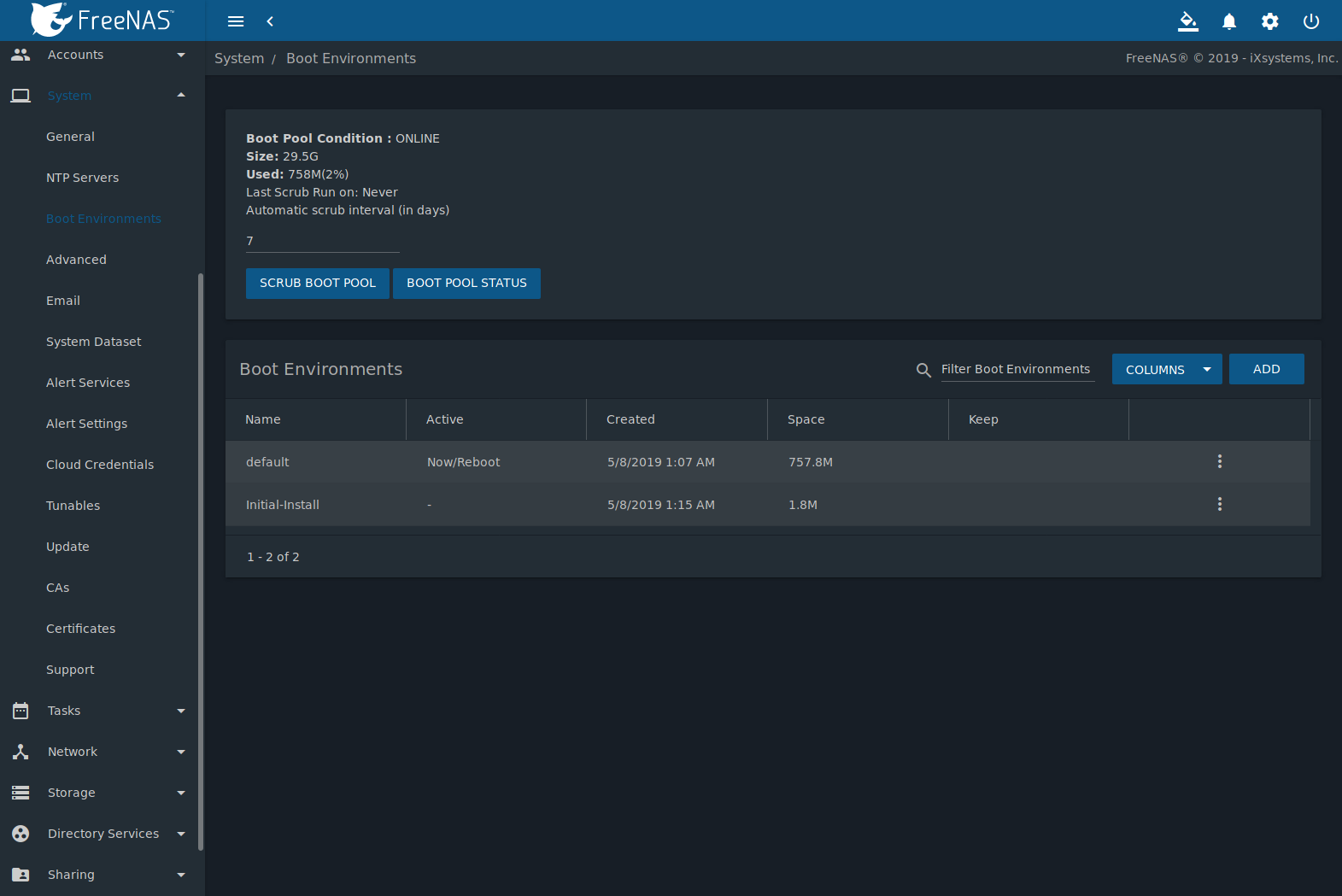This screenshot has width=1342, height=896.
Task: Open Certificates page
Action: 80,629
